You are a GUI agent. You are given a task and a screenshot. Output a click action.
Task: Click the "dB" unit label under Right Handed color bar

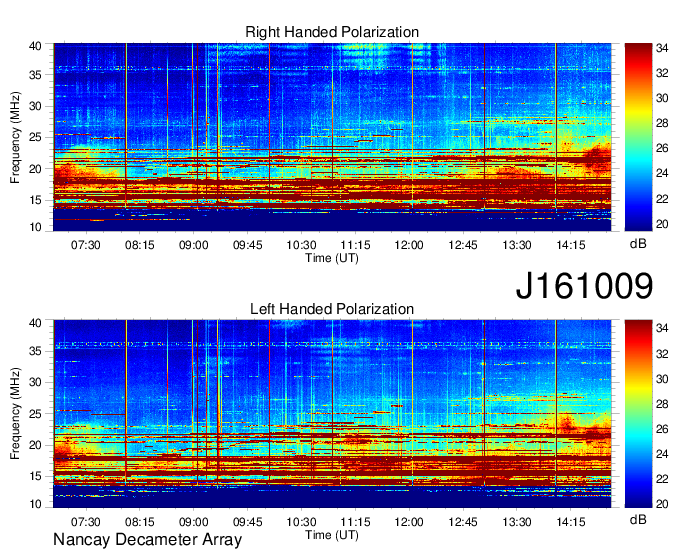tap(638, 244)
